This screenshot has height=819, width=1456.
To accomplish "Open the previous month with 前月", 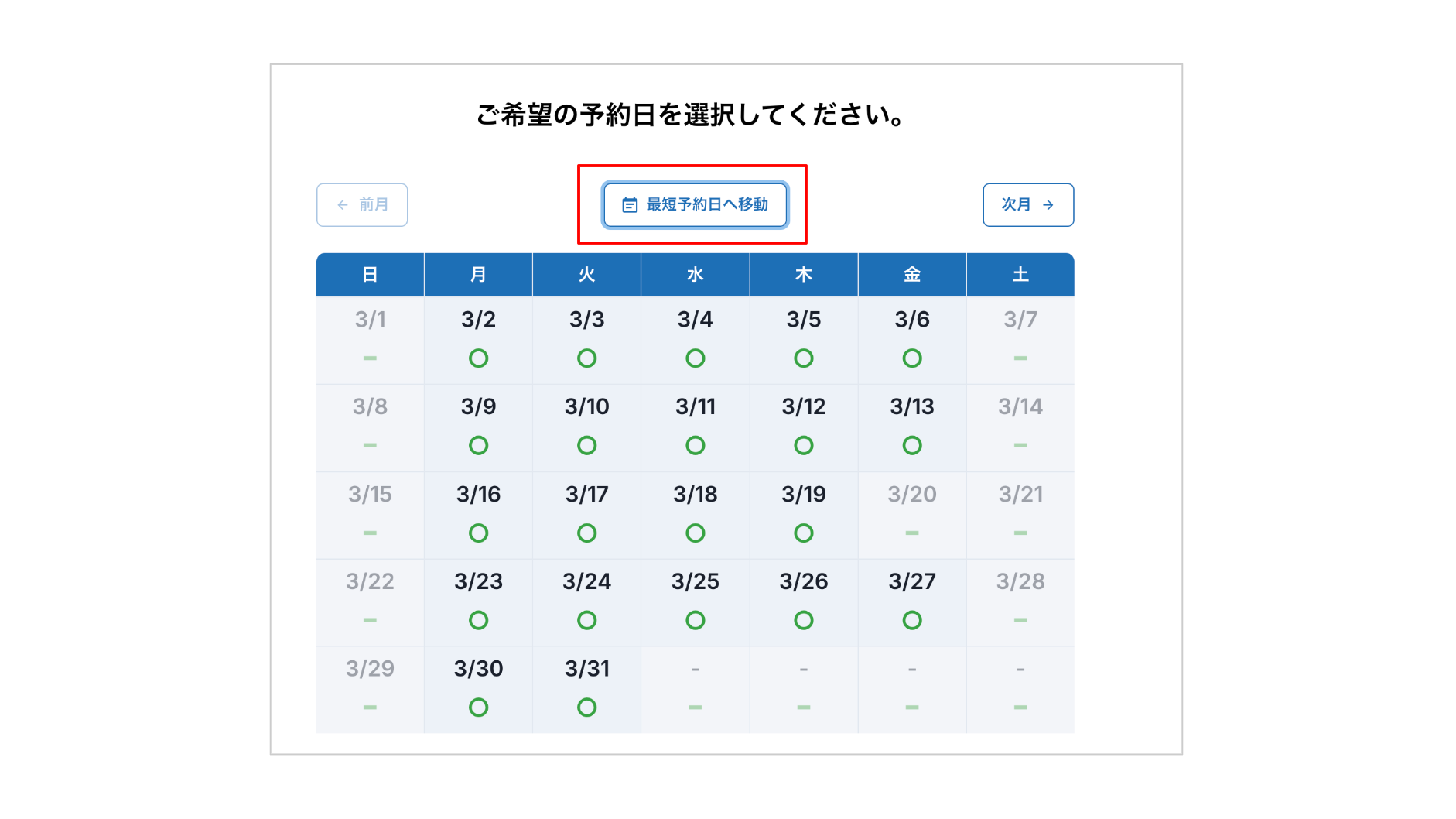I will pyautogui.click(x=362, y=204).
